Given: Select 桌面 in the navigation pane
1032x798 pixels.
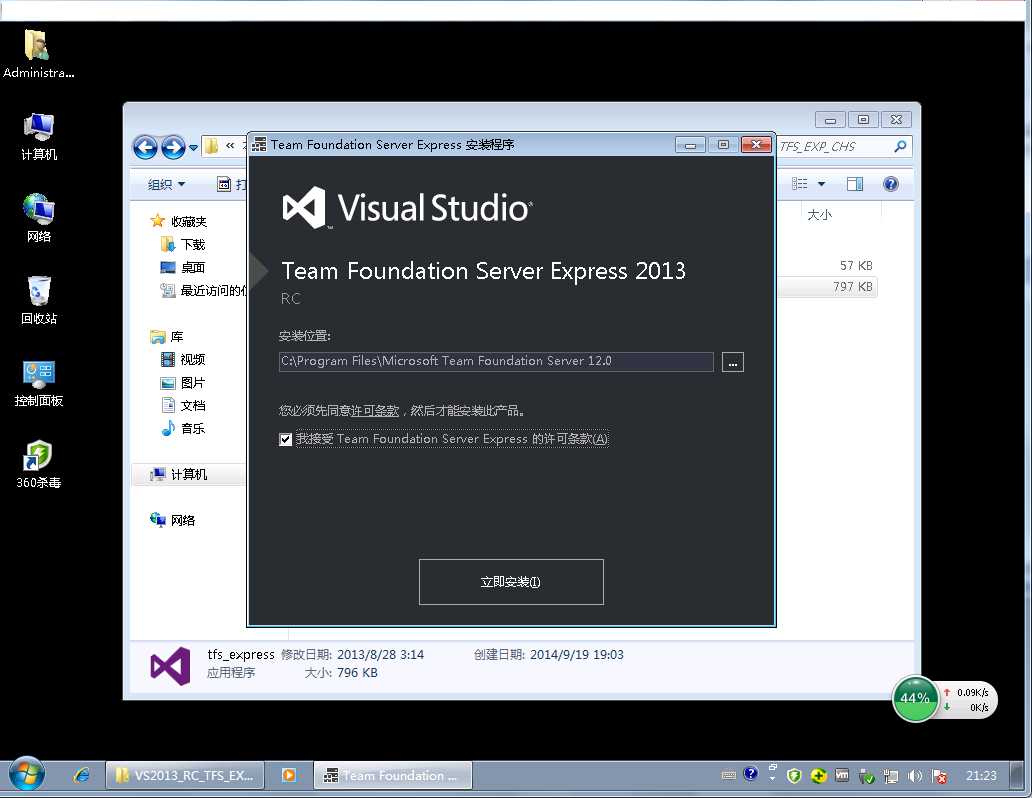Looking at the screenshot, I should pyautogui.click(x=184, y=267).
